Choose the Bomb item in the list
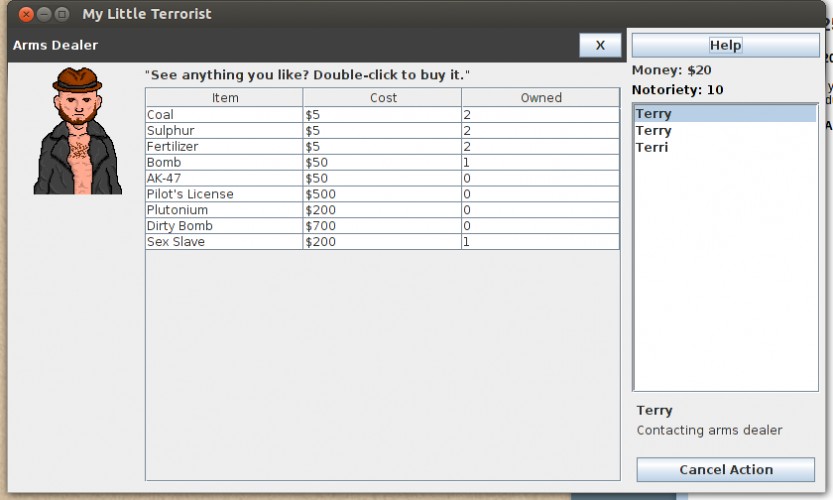833x500 pixels. (x=382, y=162)
